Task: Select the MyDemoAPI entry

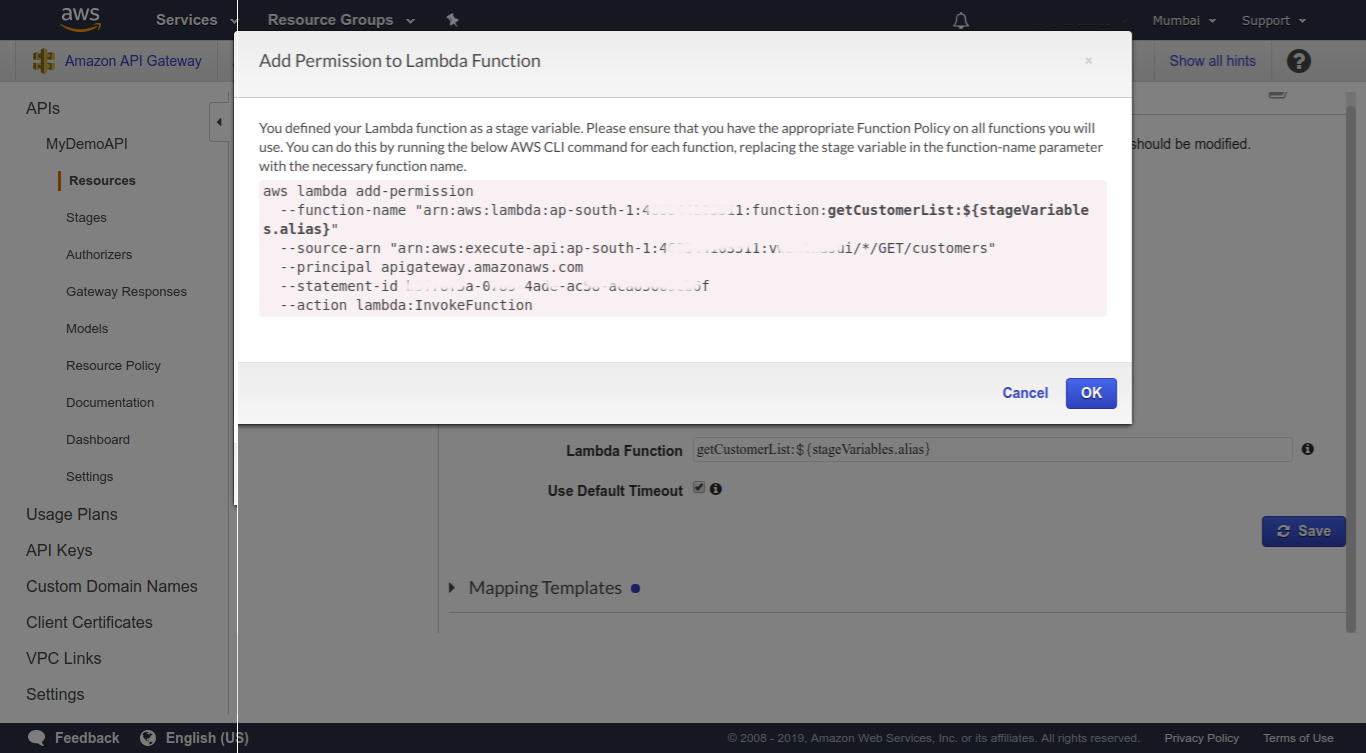Action: coord(87,144)
